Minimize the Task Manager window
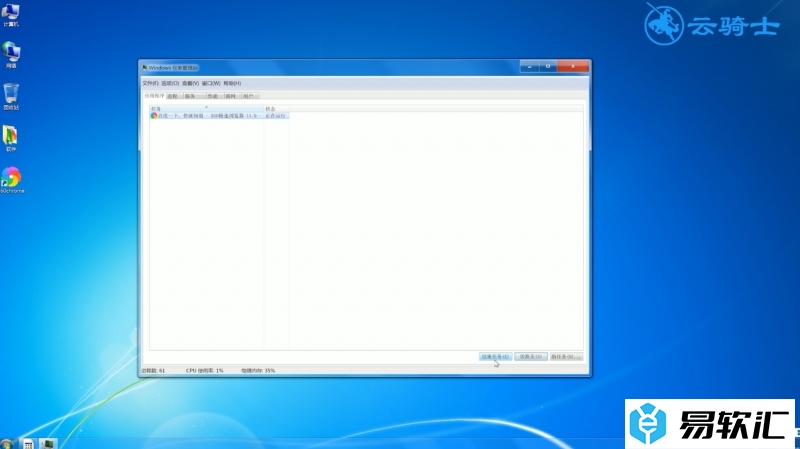800x449 pixels. (x=530, y=66)
